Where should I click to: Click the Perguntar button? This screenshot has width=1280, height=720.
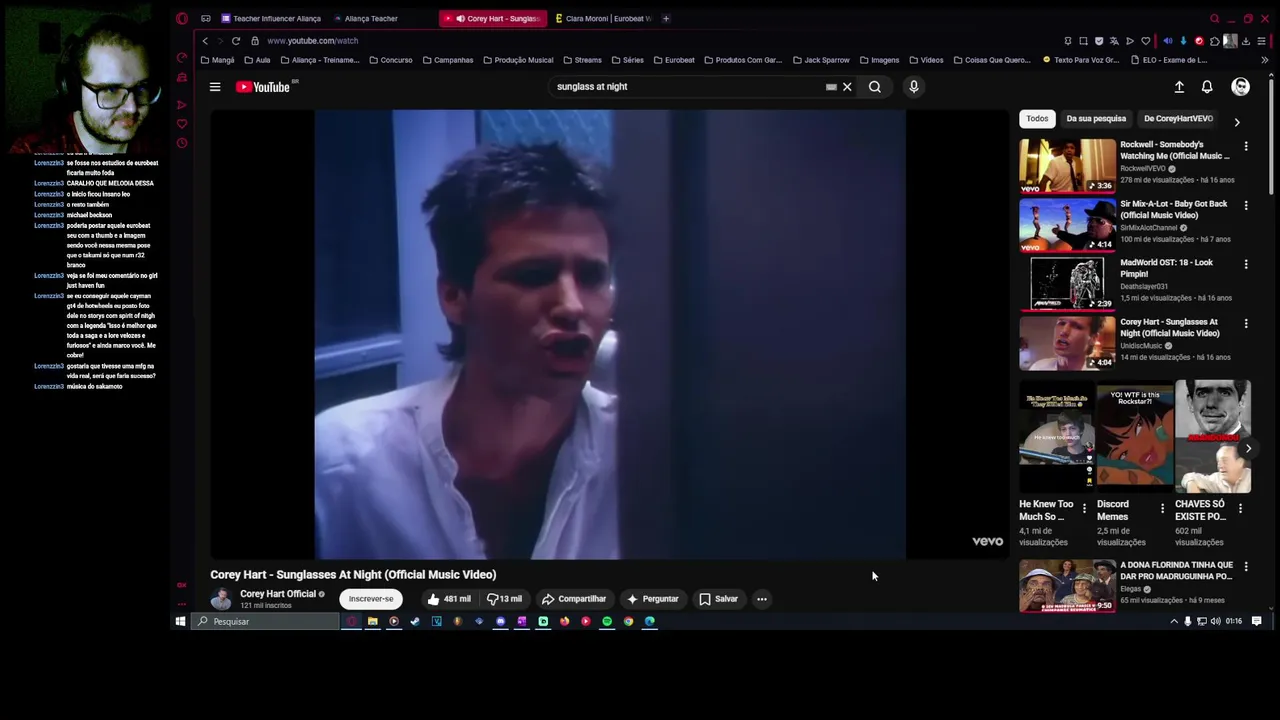[652, 599]
